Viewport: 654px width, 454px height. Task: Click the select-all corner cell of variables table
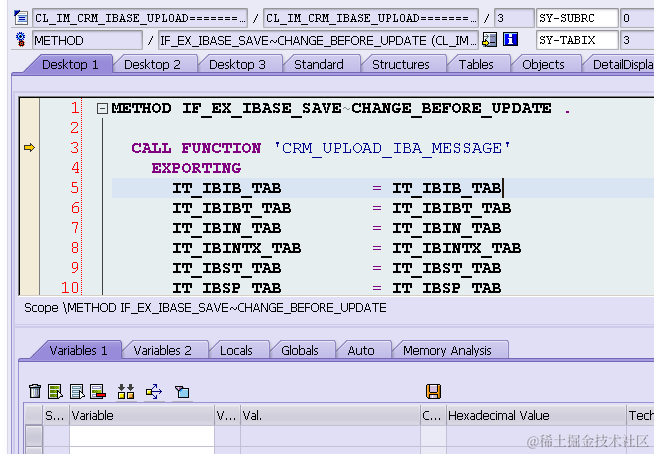(34, 416)
